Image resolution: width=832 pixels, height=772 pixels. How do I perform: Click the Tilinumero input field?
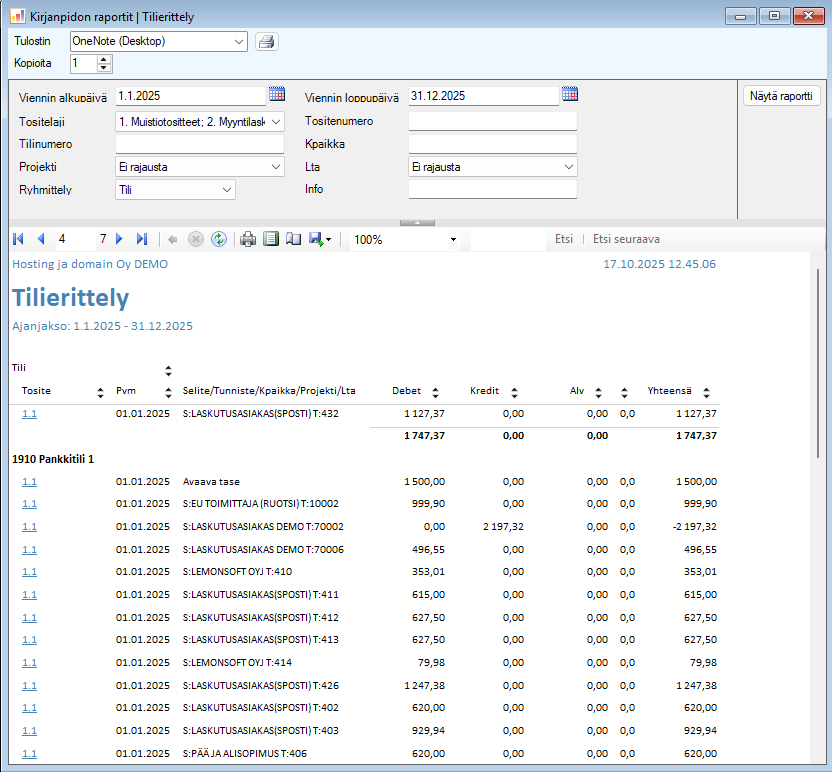click(x=200, y=144)
